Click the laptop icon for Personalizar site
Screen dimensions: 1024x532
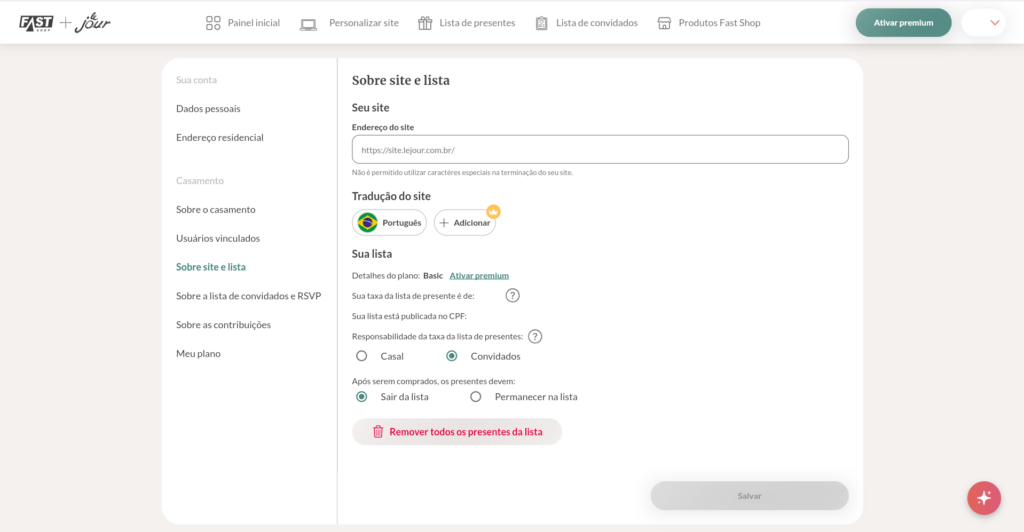308,24
